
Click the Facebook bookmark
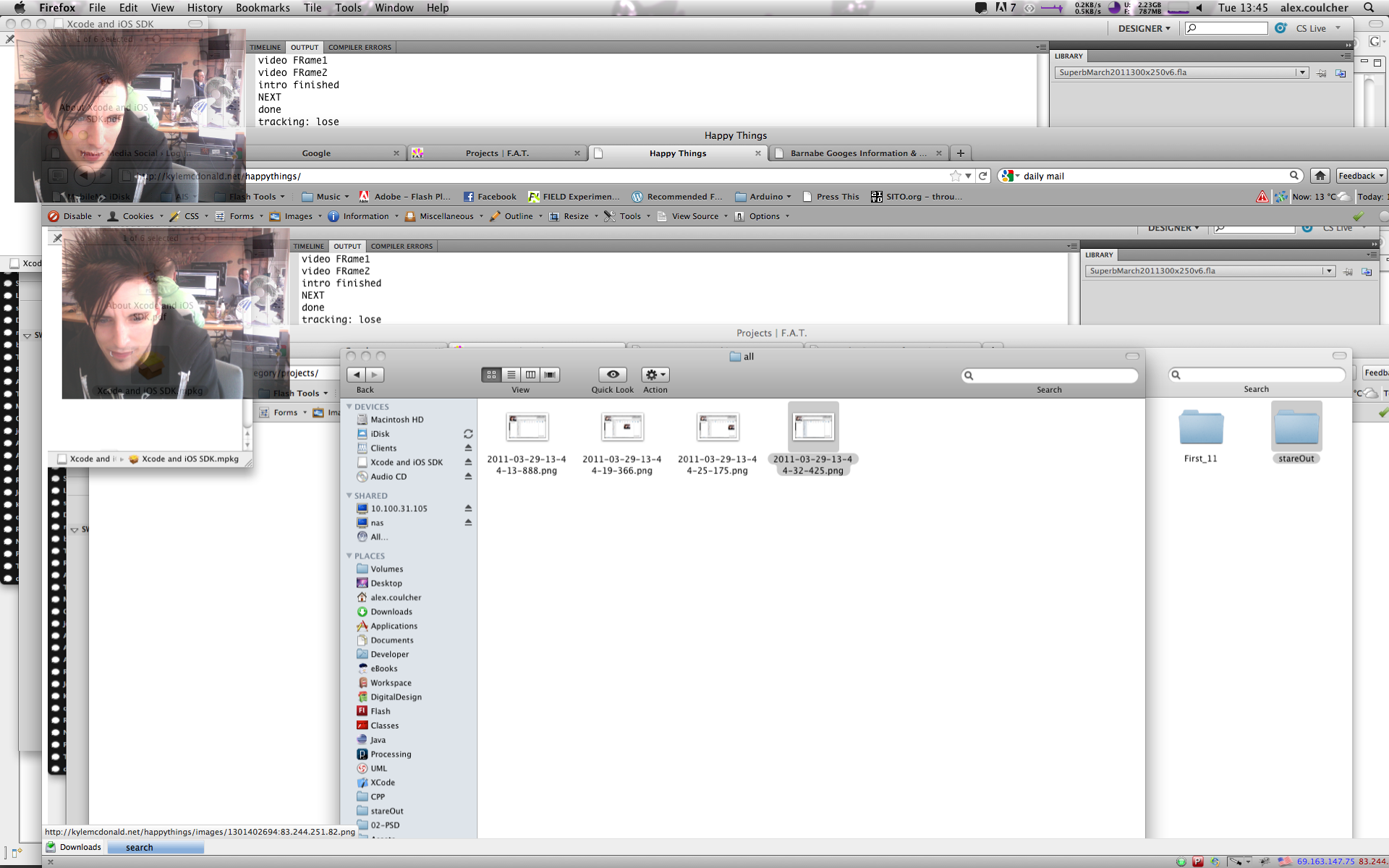pos(490,197)
